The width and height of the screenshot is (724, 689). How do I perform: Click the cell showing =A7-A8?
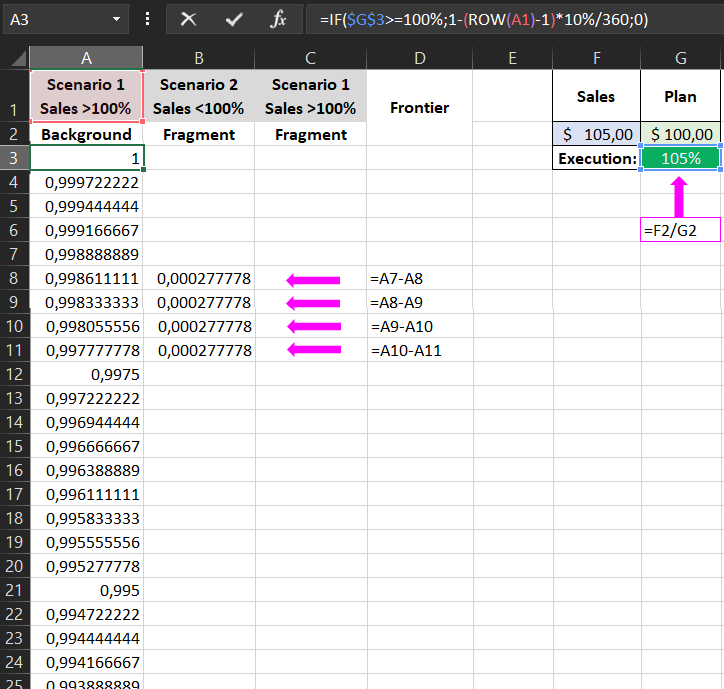point(419,278)
